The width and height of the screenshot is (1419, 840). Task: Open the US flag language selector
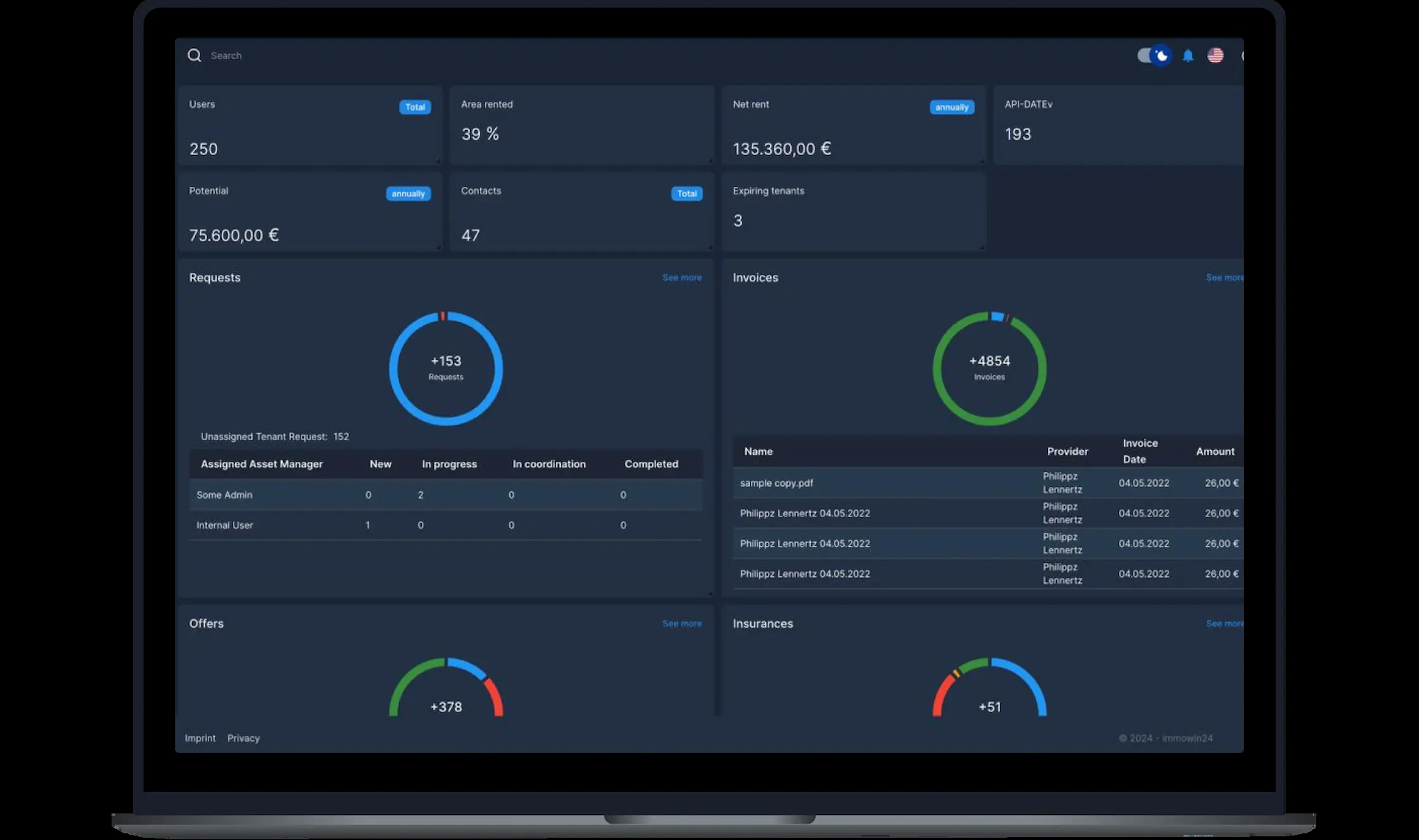coord(1215,55)
